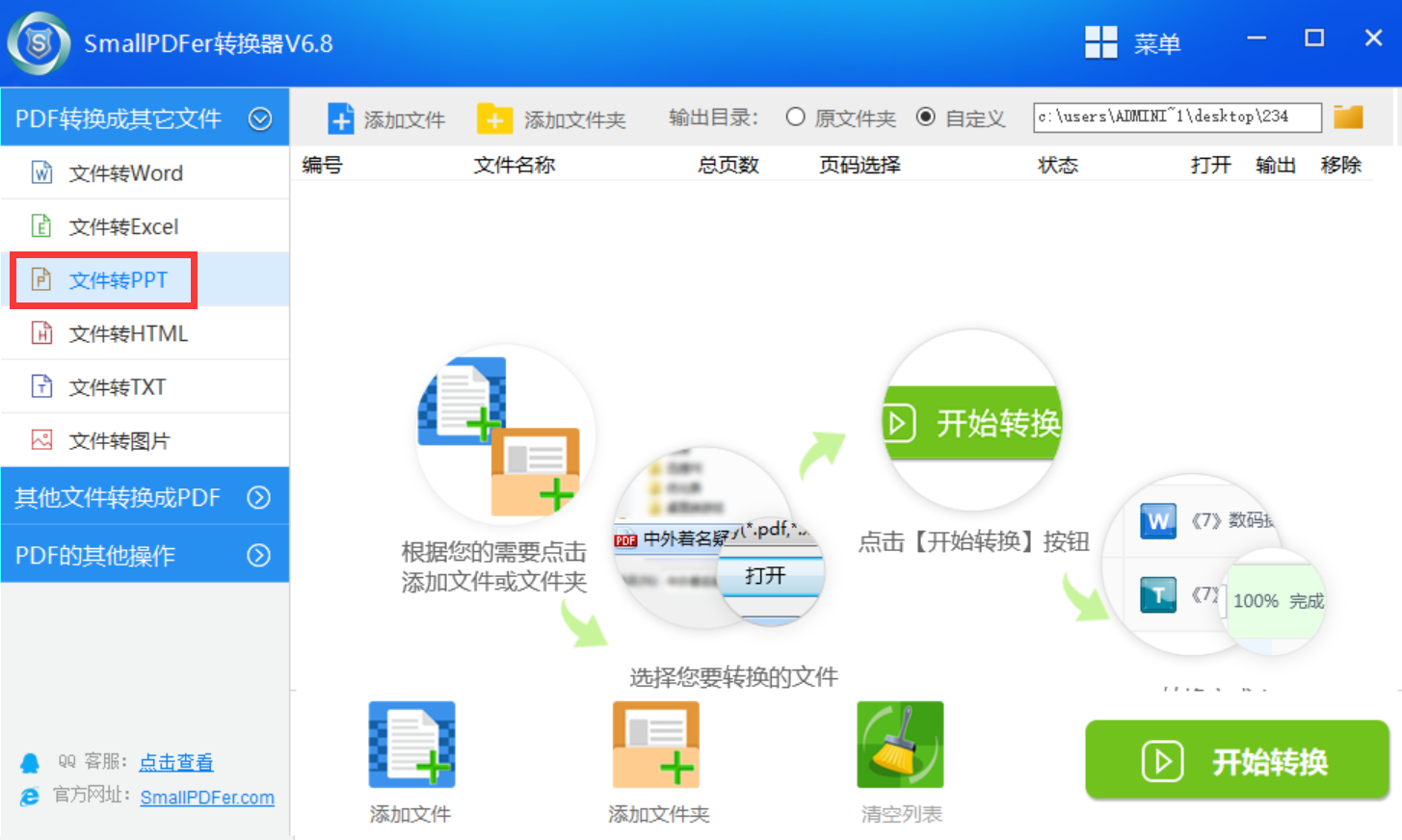
Task: Click the 清空列表 broom icon
Action: point(900,745)
